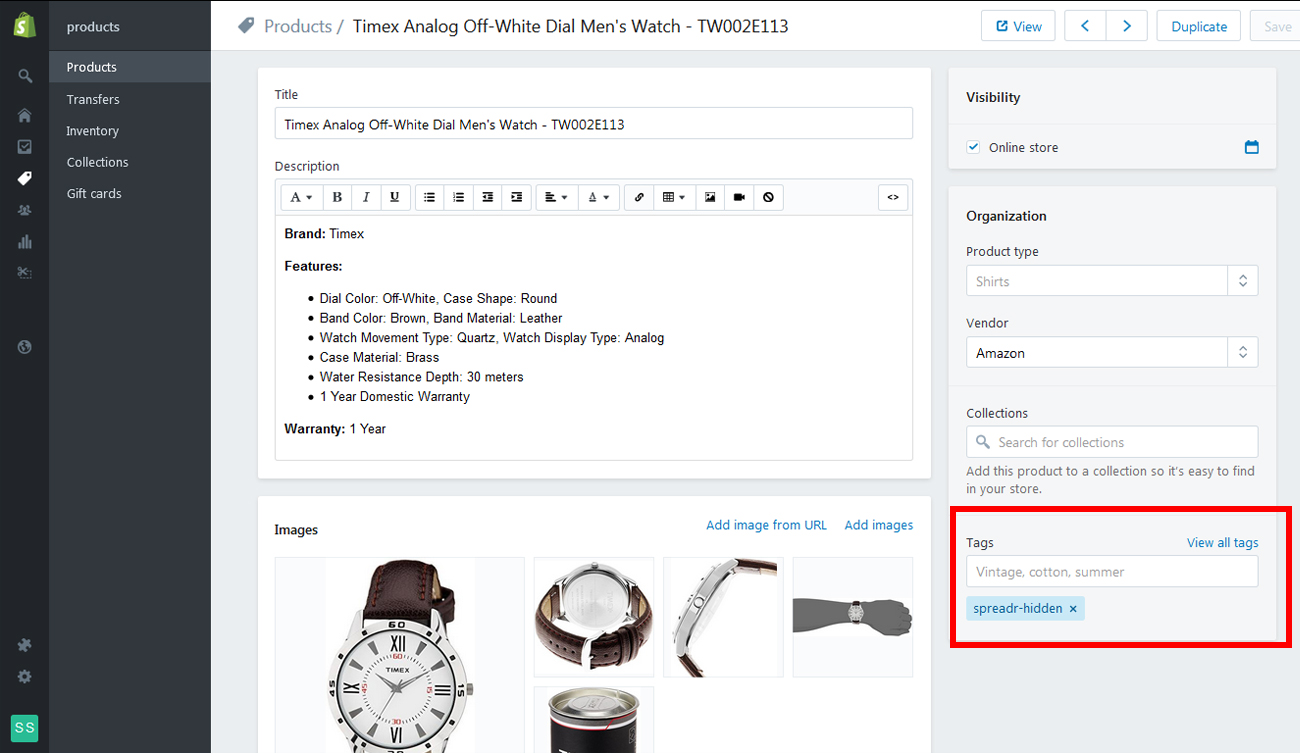Open Customers via people icon
This screenshot has height=753, width=1300.
pos(25,210)
